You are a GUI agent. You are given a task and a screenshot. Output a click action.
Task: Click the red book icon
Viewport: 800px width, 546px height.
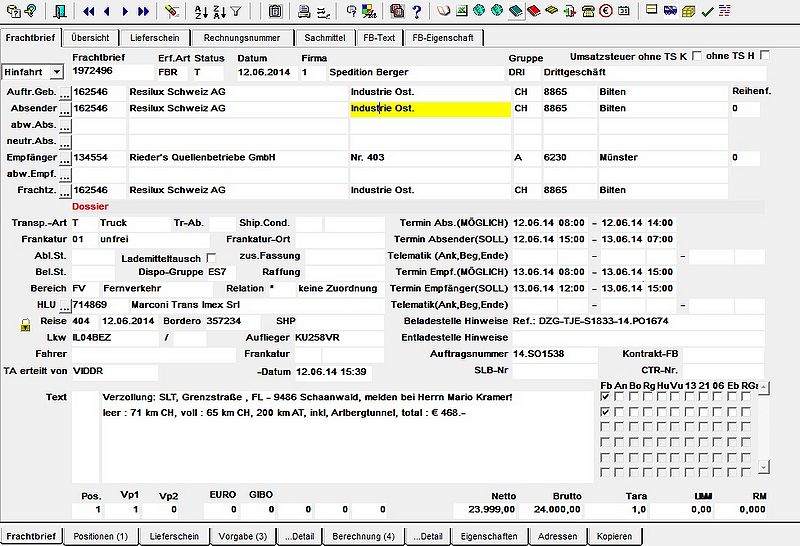point(534,10)
